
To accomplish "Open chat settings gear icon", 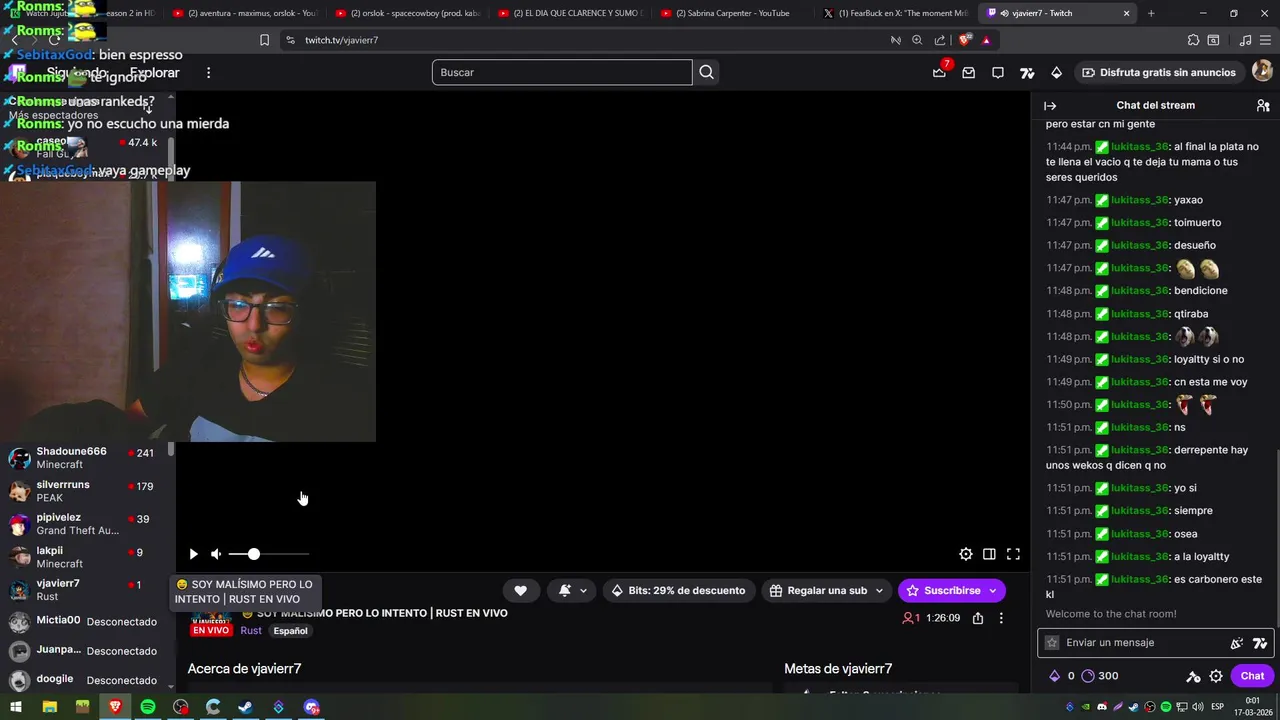I will [1216, 676].
